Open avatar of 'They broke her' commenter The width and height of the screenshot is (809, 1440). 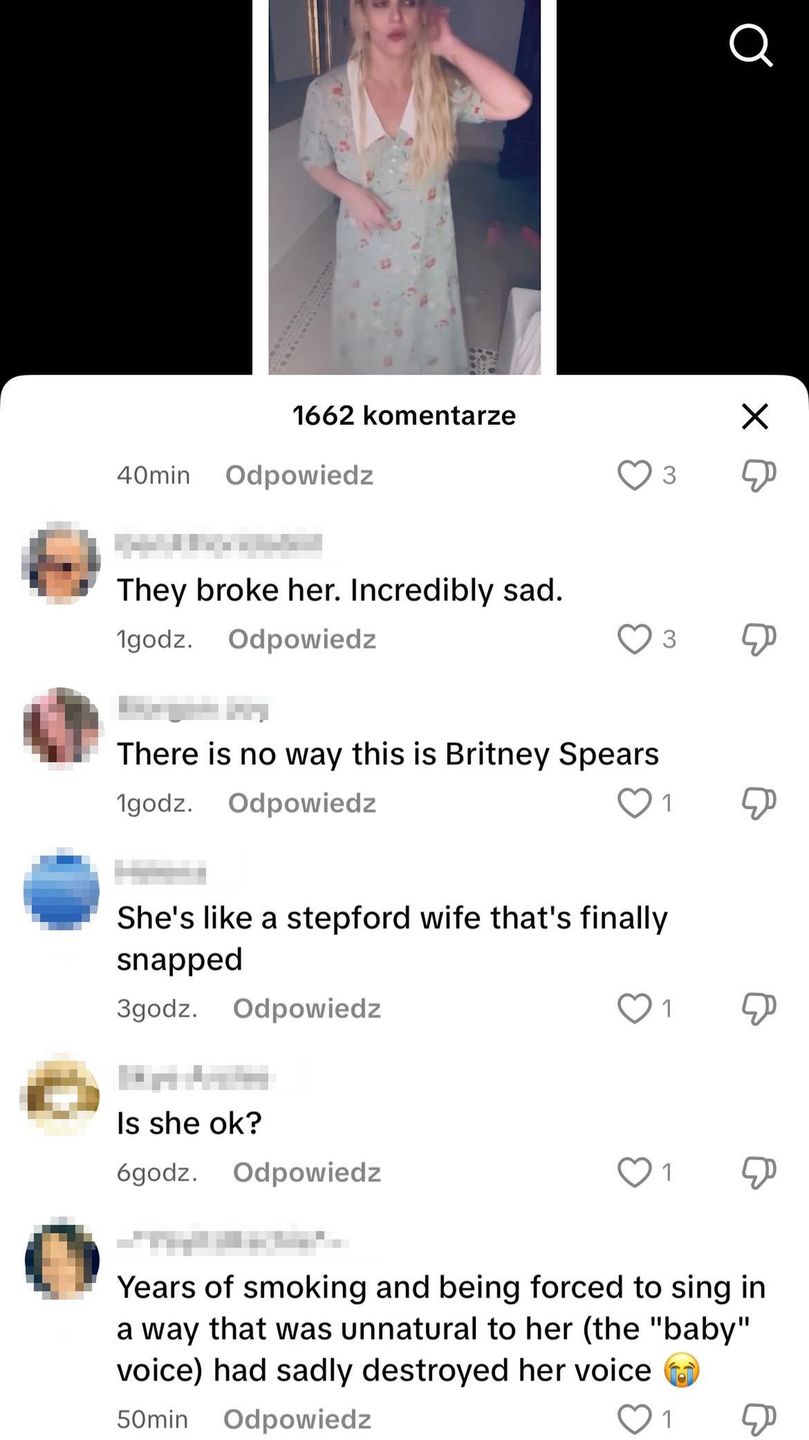62,563
